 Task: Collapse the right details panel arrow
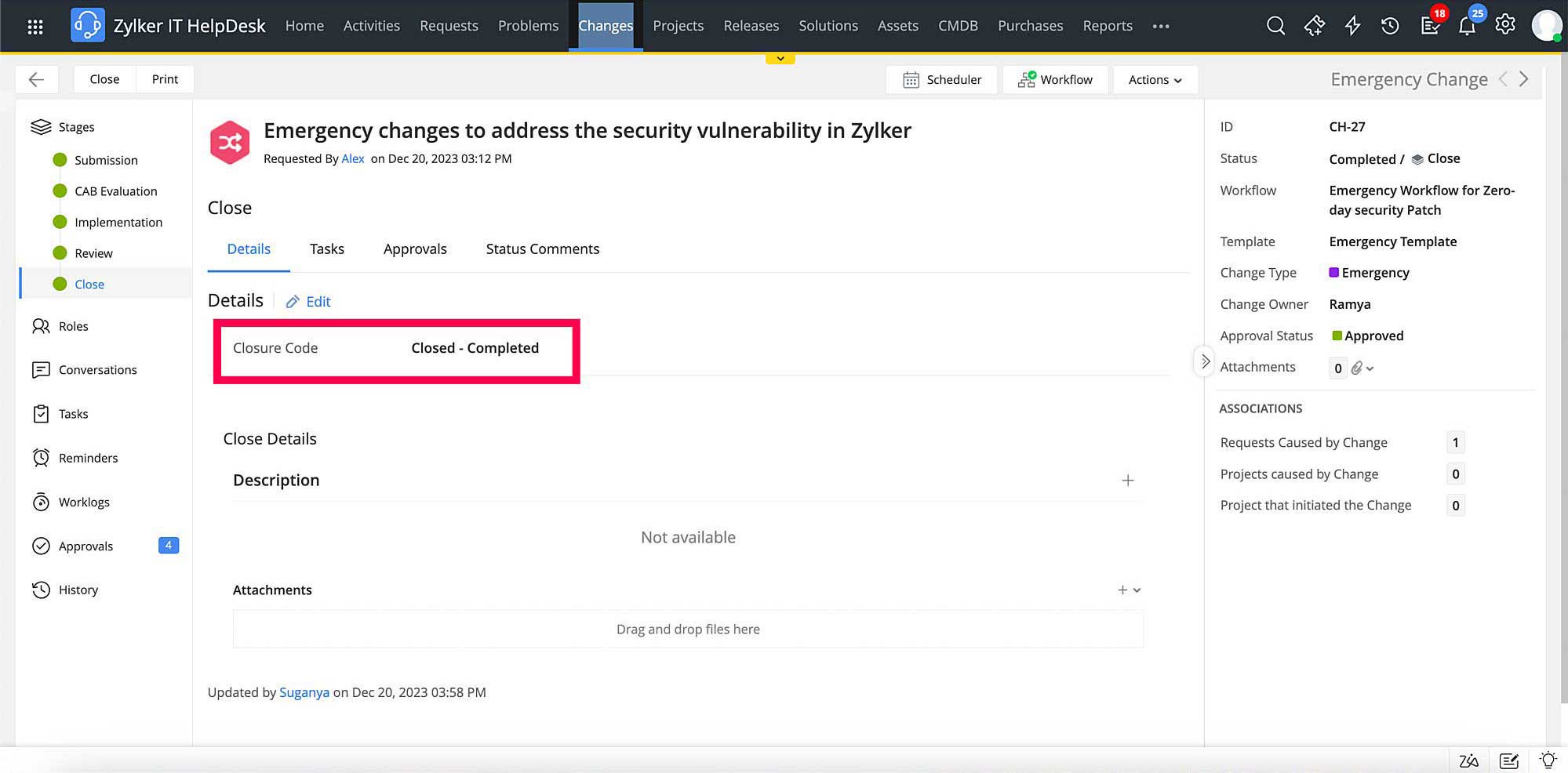click(1205, 361)
